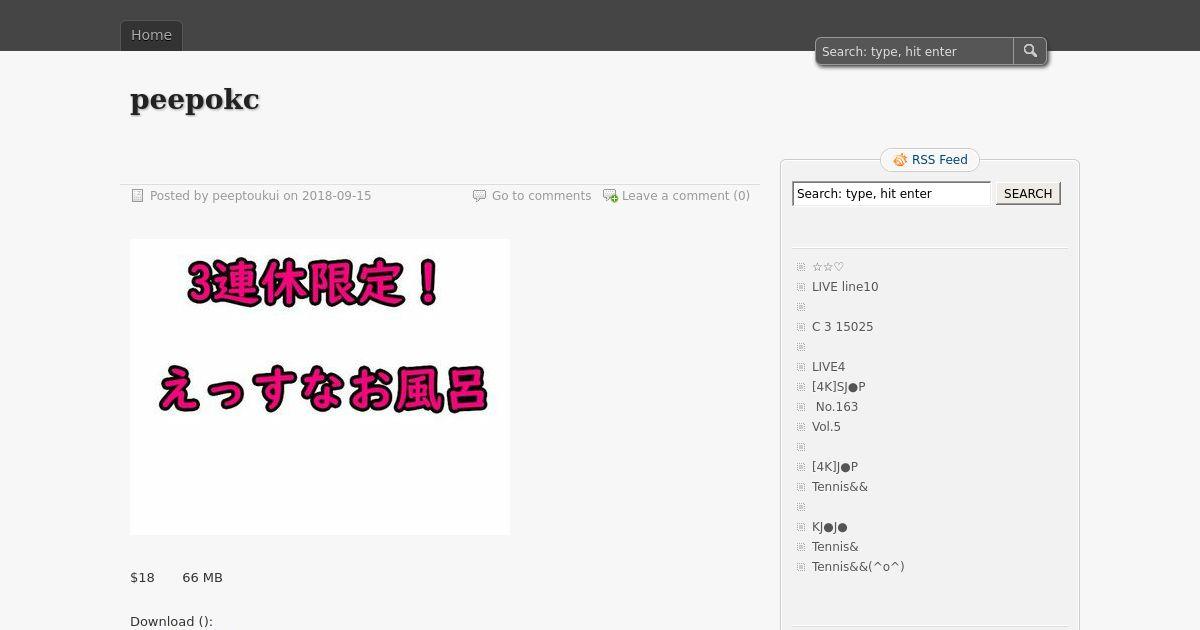Click the Download (): text
1200x630 pixels.
[x=171, y=622]
